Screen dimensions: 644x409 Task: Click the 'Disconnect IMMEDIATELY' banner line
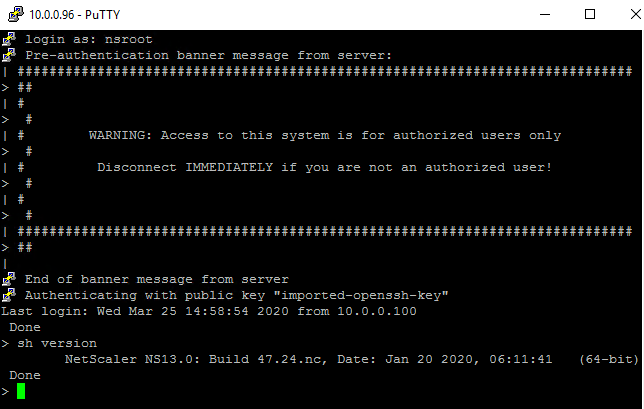pos(324,167)
